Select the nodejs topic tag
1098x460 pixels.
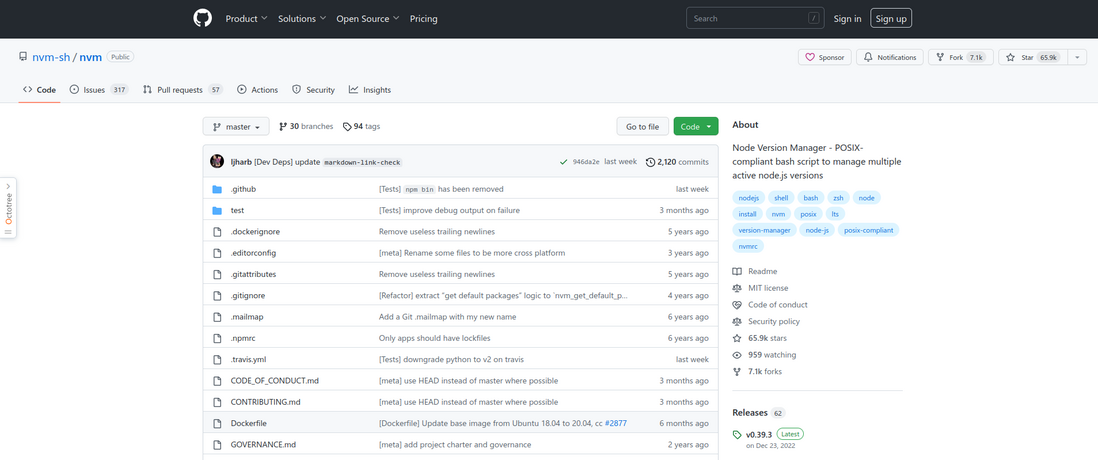[749, 198]
